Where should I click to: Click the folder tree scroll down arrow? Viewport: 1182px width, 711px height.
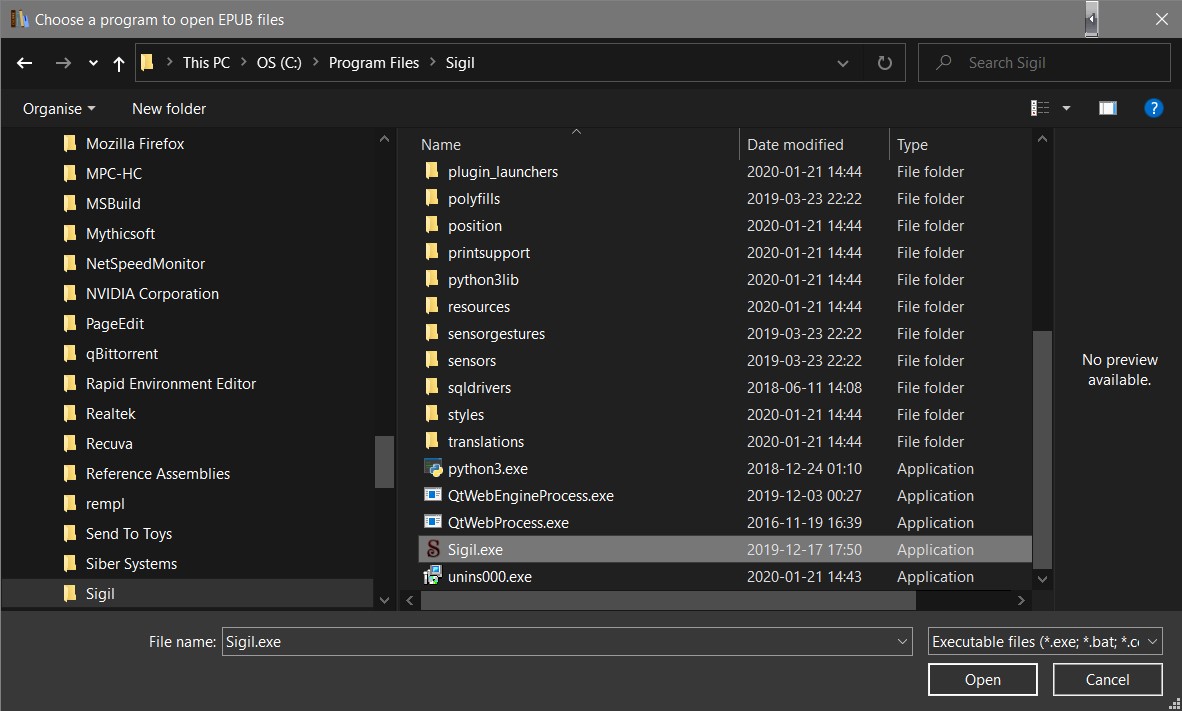384,600
